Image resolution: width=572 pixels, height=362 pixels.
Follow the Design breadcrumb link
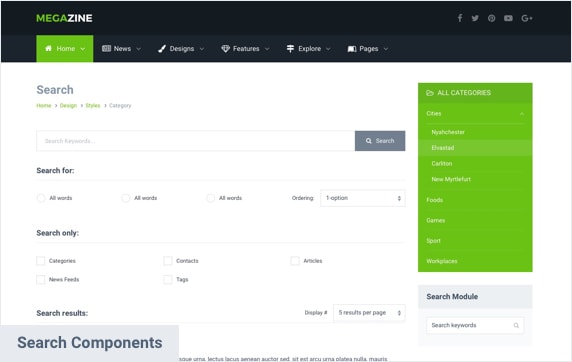68,105
